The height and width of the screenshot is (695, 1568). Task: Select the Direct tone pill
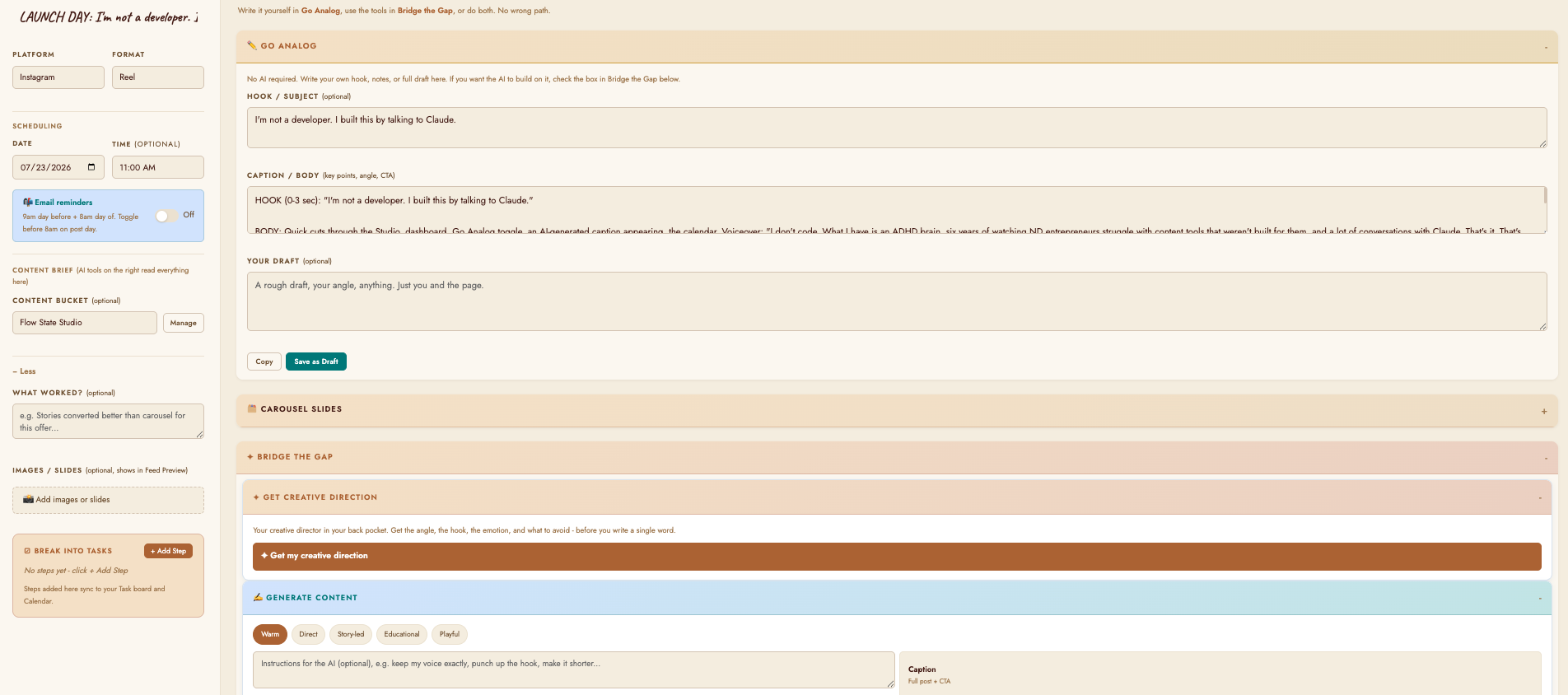coord(308,634)
